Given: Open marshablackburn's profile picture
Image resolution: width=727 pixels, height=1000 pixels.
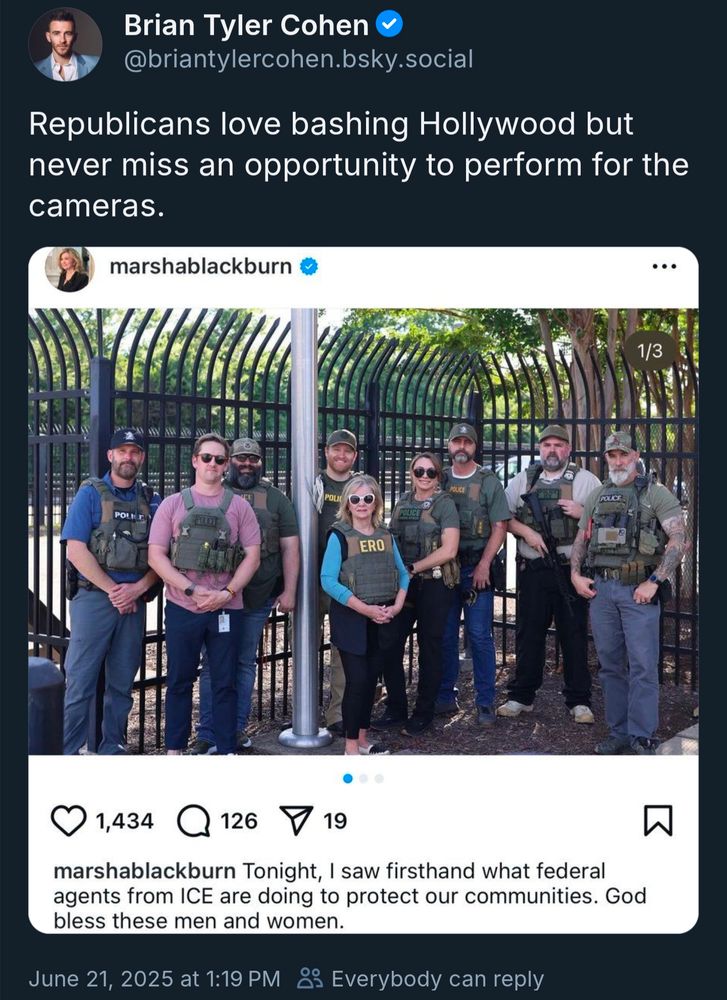Looking at the screenshot, I should [x=70, y=269].
